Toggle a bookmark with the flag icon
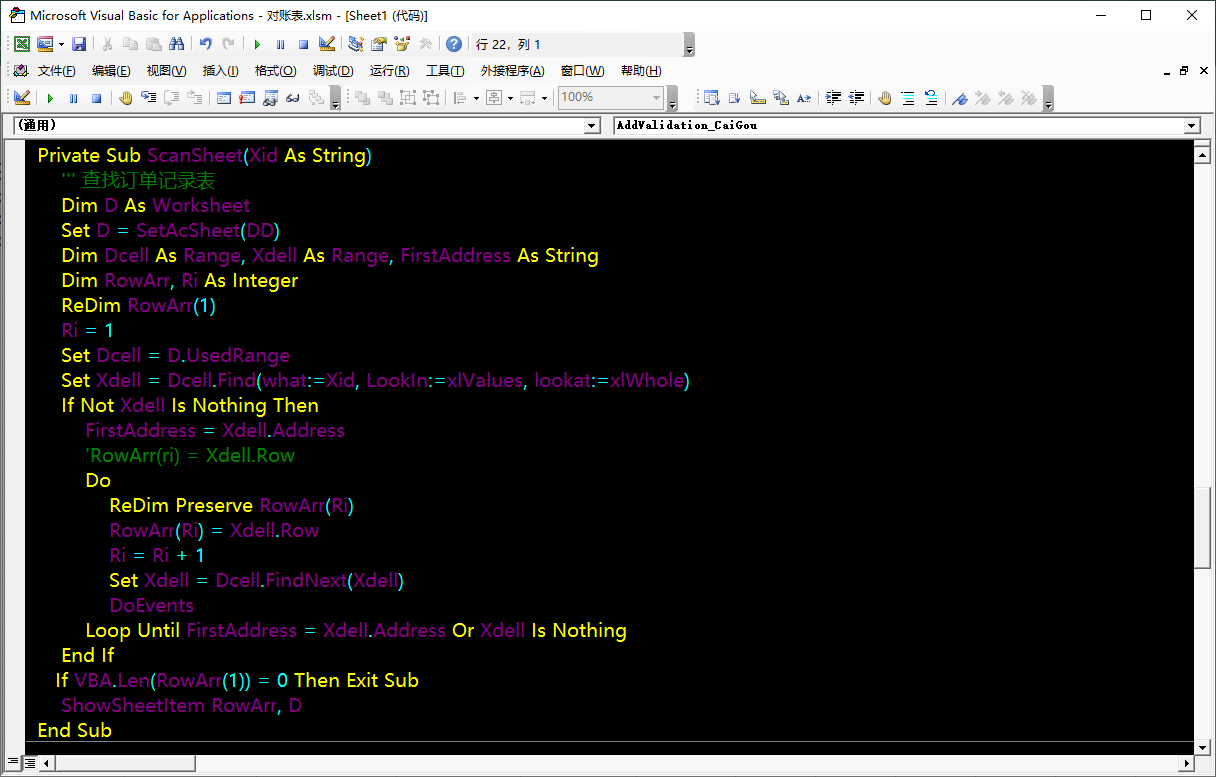 959,98
